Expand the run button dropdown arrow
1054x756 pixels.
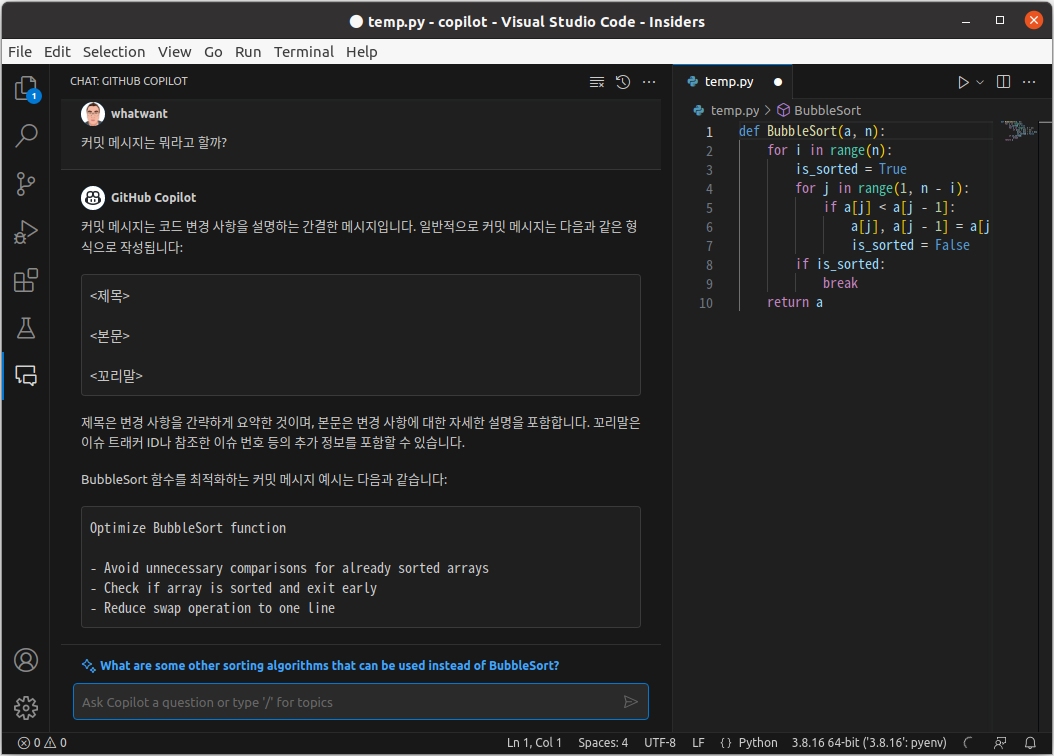coord(980,82)
